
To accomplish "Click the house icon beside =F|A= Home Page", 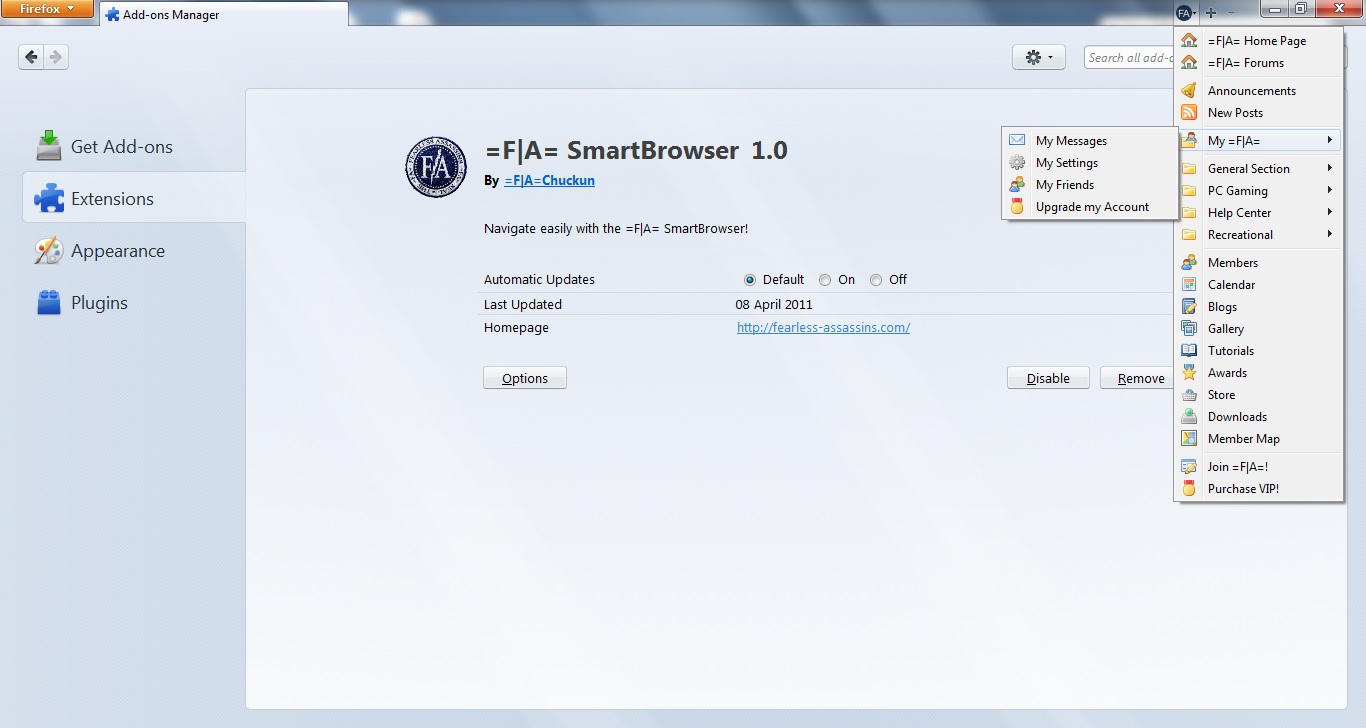I will (x=1189, y=41).
